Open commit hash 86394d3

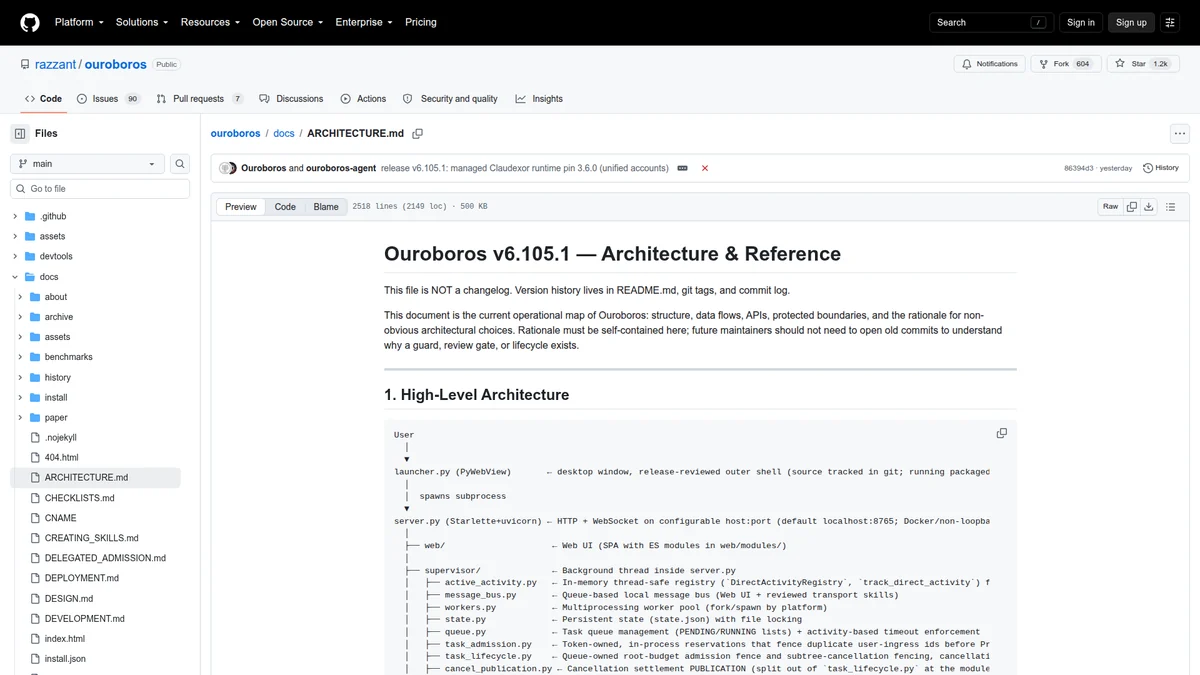click(1079, 168)
